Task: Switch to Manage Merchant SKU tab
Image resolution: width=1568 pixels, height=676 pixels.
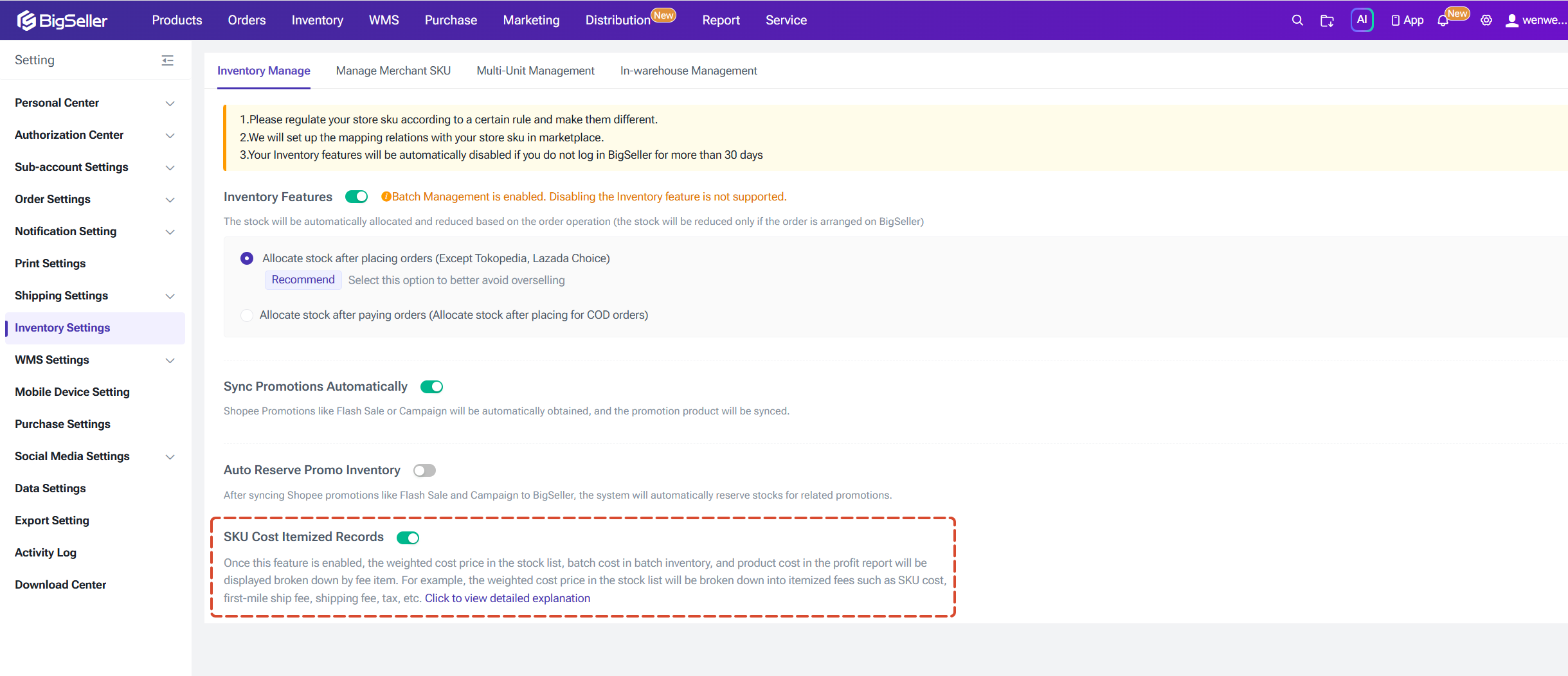Action: pos(393,71)
